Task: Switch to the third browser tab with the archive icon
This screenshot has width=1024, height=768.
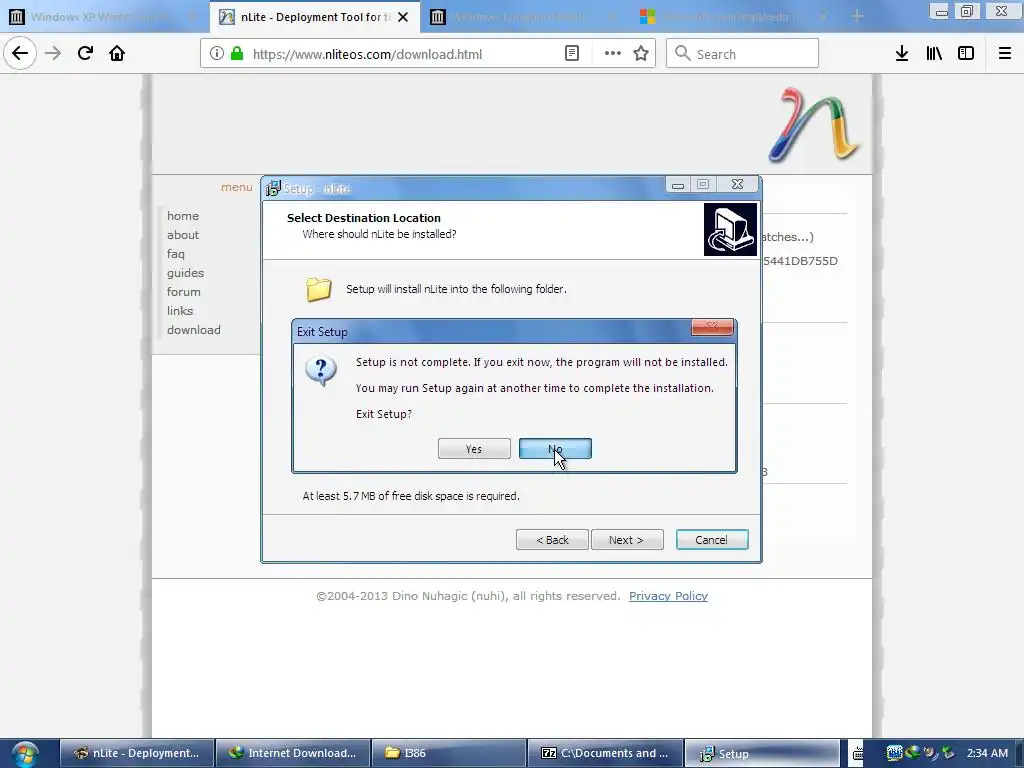Action: pos(524,16)
